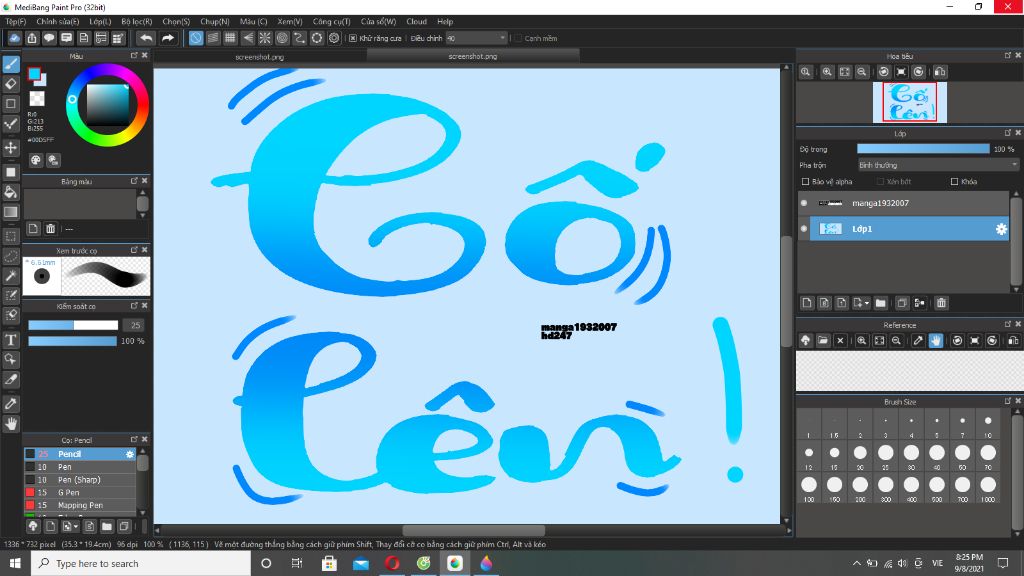Open reference image folder icon
Viewport: 1024px width, 576px height.
pos(823,340)
